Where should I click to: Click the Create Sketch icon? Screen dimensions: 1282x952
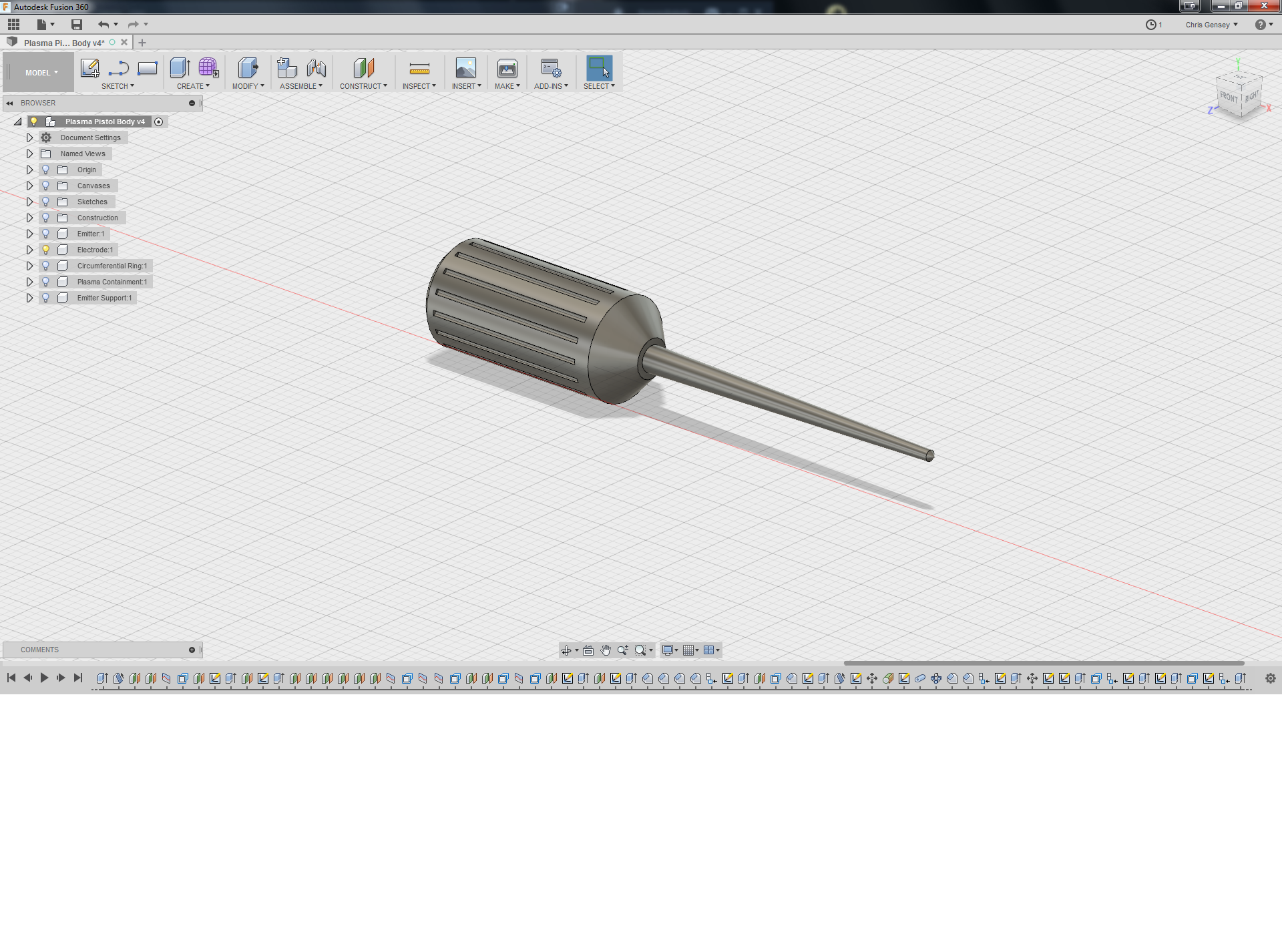coord(89,68)
